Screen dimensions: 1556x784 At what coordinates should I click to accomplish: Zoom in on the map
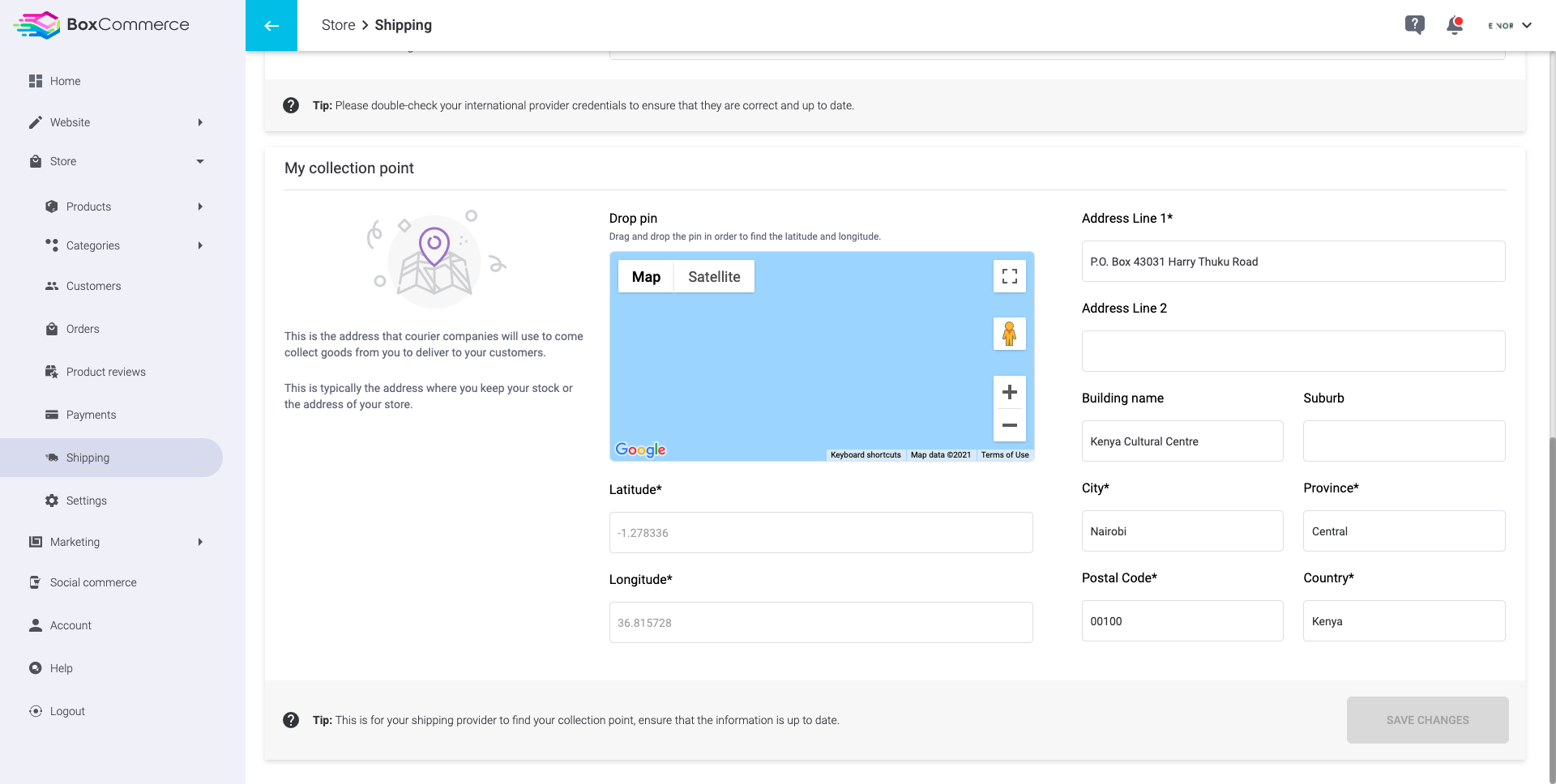(1010, 392)
